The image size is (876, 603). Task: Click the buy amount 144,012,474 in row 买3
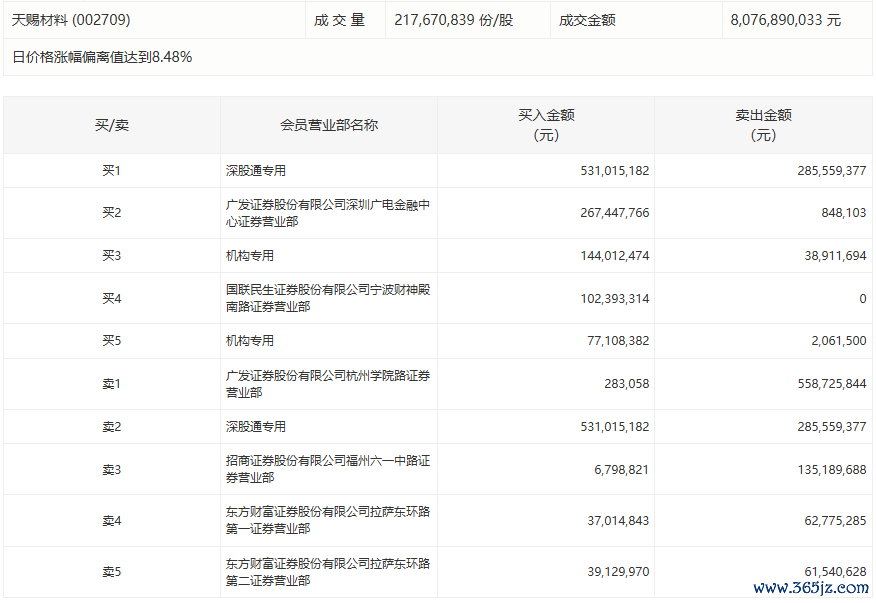click(614, 256)
